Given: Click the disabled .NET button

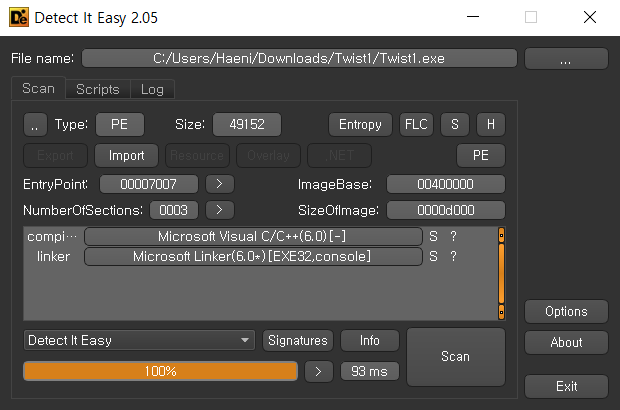Looking at the screenshot, I should (339, 155).
